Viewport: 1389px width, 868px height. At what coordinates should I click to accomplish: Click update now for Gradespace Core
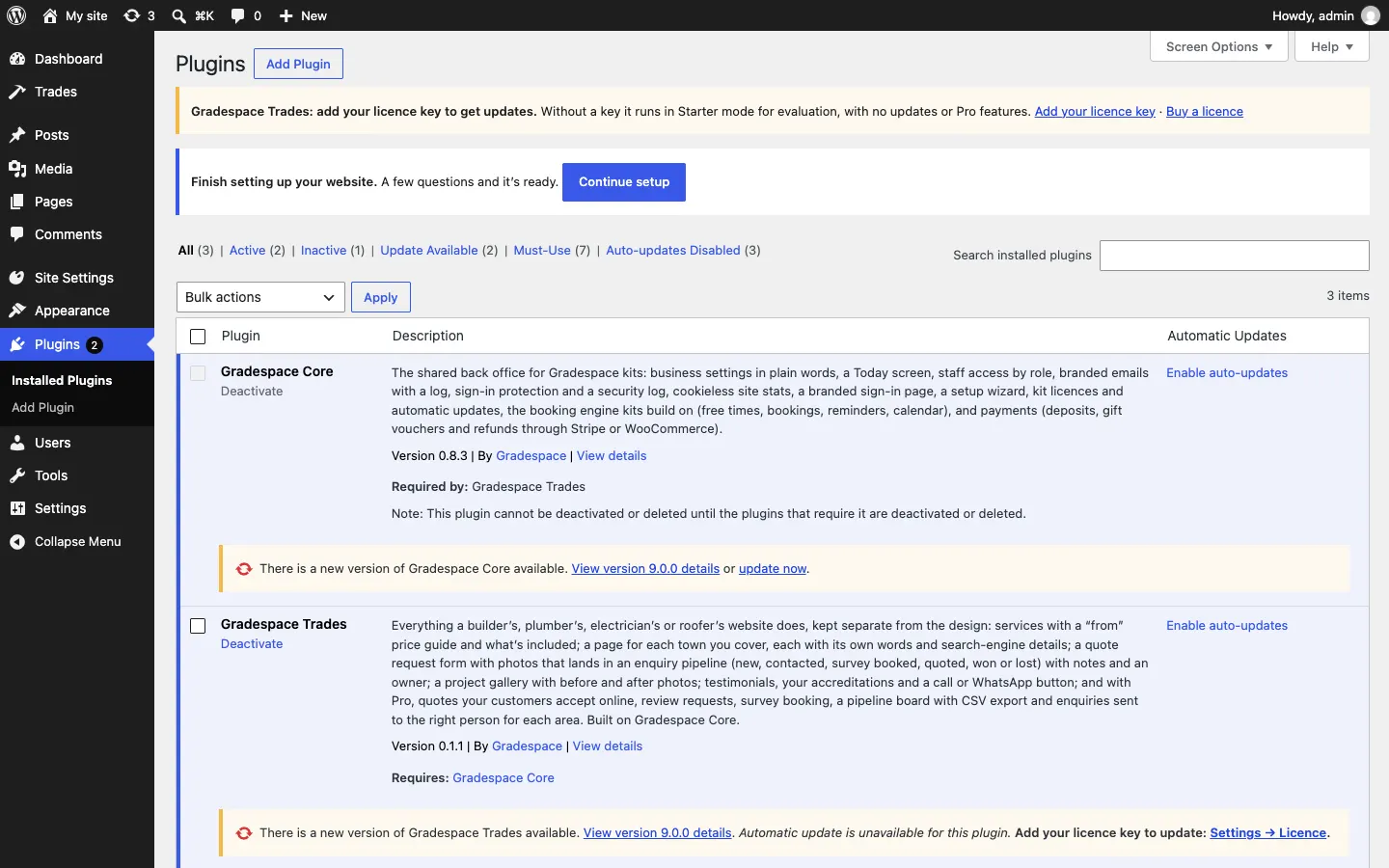(x=773, y=569)
